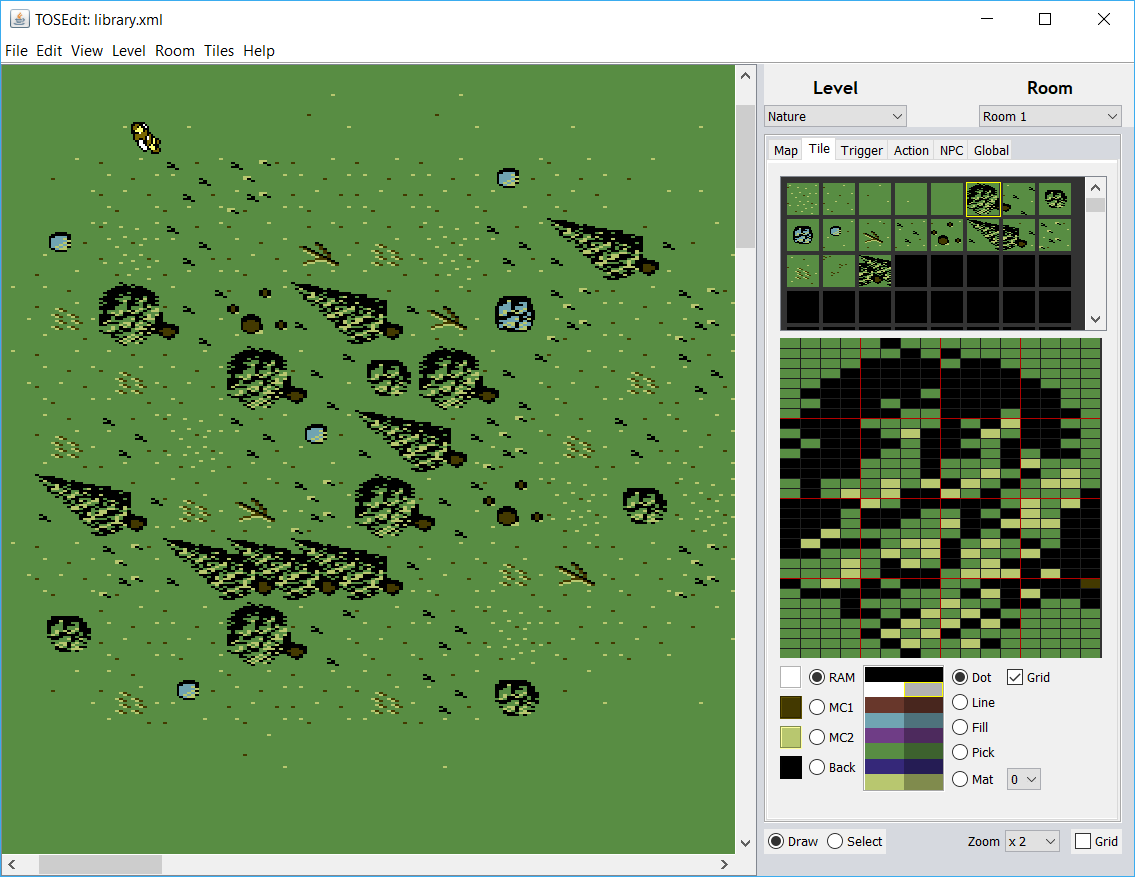Open the Mat value dropdown showing 0
The height and width of the screenshot is (877, 1135).
(x=1024, y=779)
